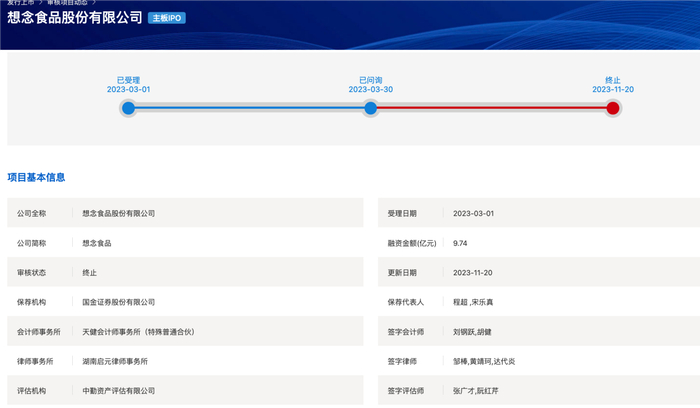The width and height of the screenshot is (700, 408).
Task: Click the 终止 2023-11-20 stage label
Action: (x=612, y=85)
